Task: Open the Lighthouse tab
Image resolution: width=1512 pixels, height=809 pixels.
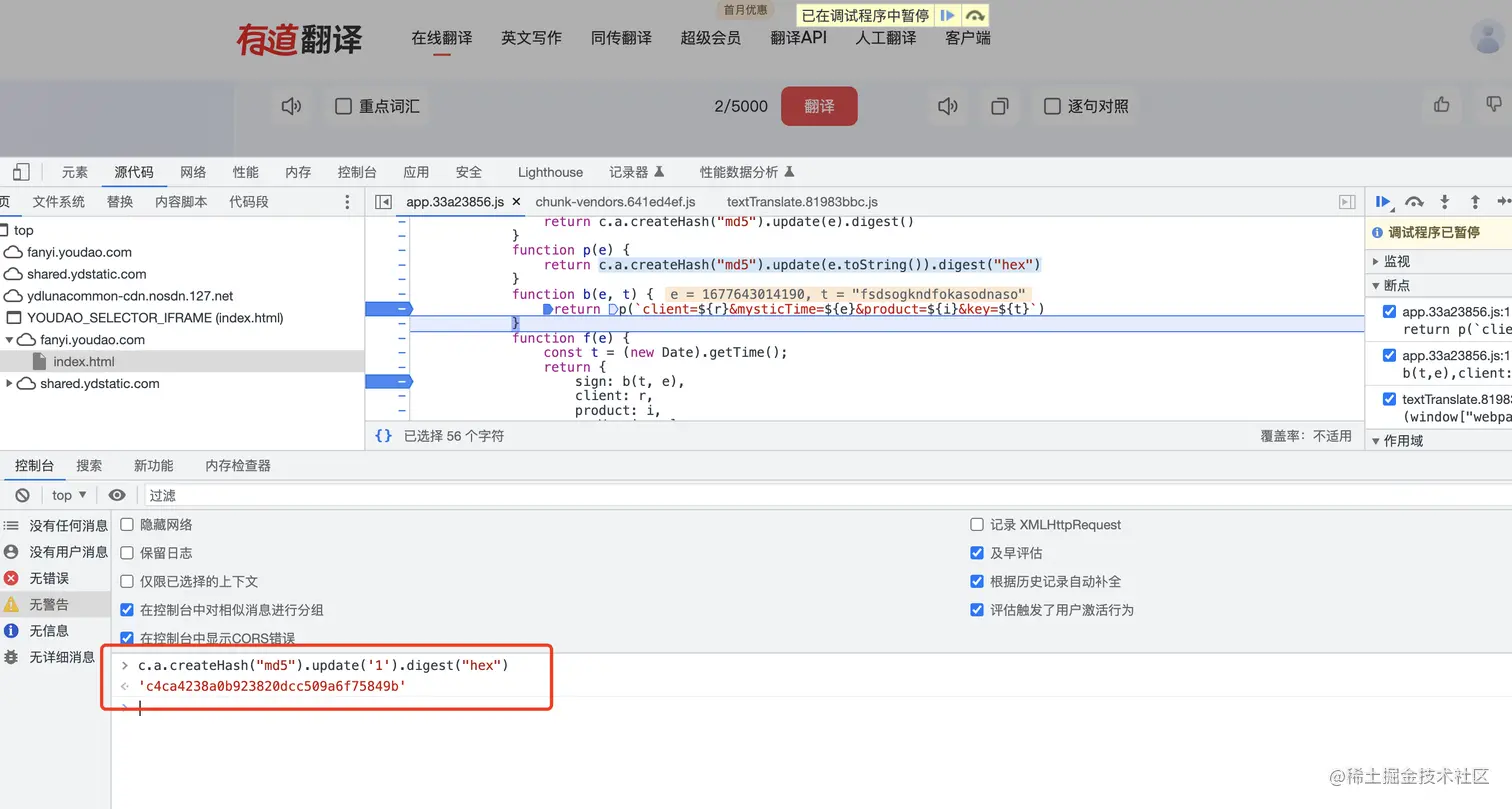Action: tap(550, 172)
